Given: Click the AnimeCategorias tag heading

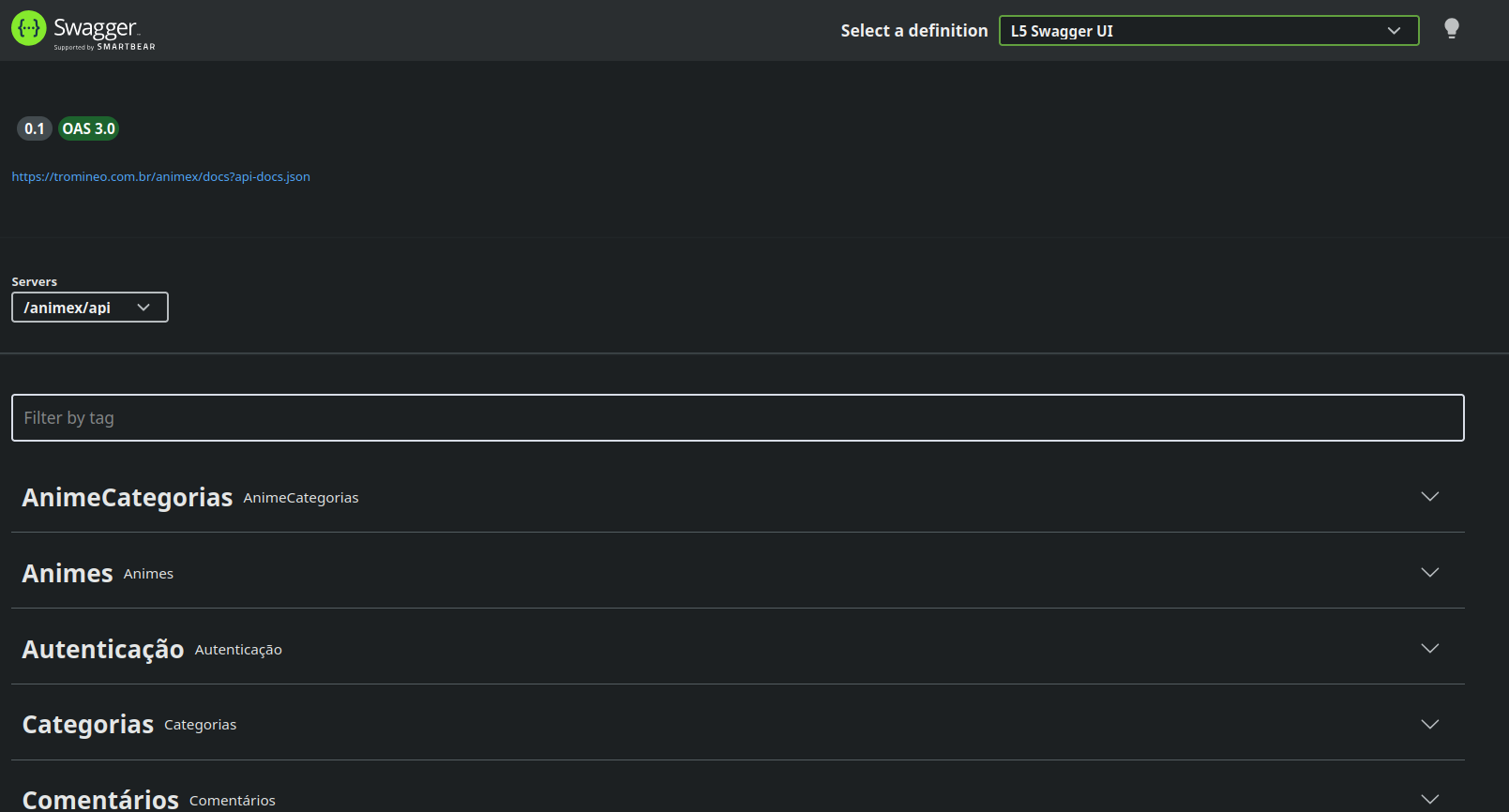Looking at the screenshot, I should click(x=128, y=497).
